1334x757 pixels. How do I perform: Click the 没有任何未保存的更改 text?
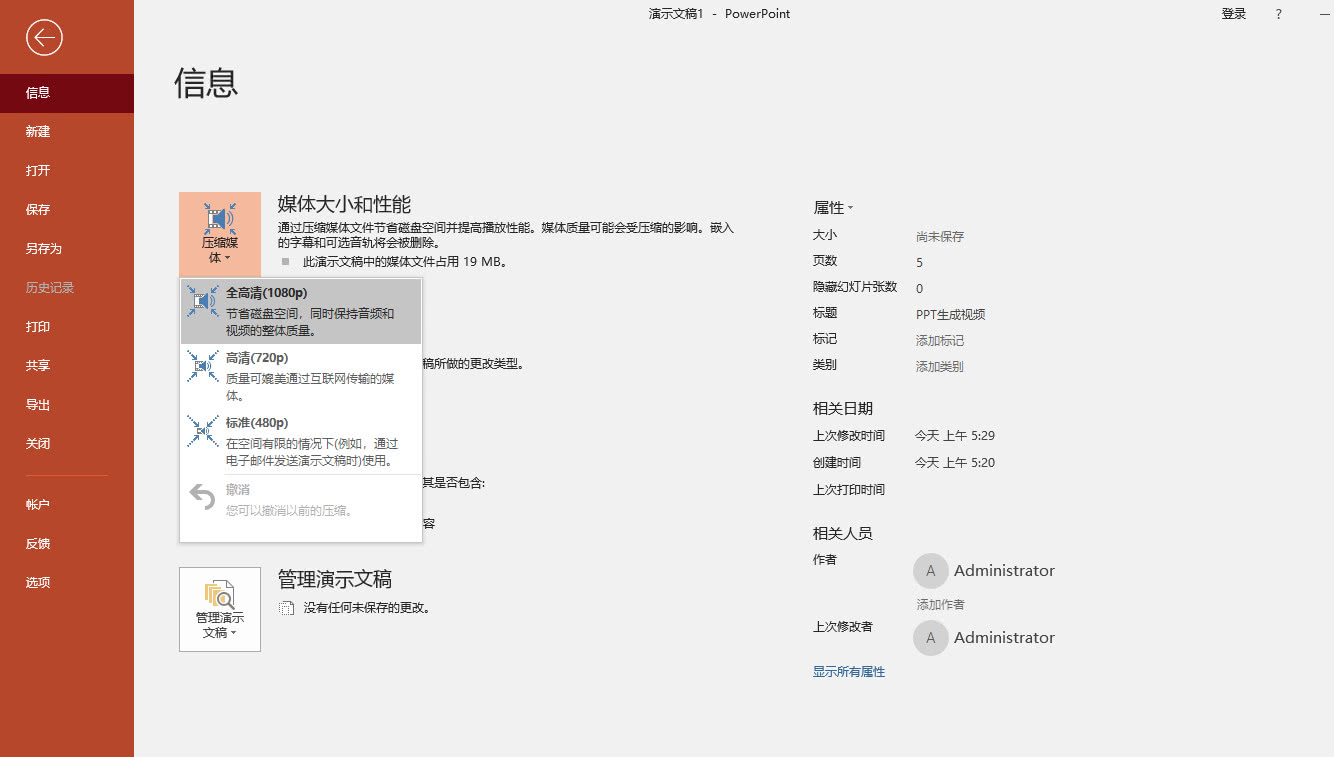[x=367, y=608]
